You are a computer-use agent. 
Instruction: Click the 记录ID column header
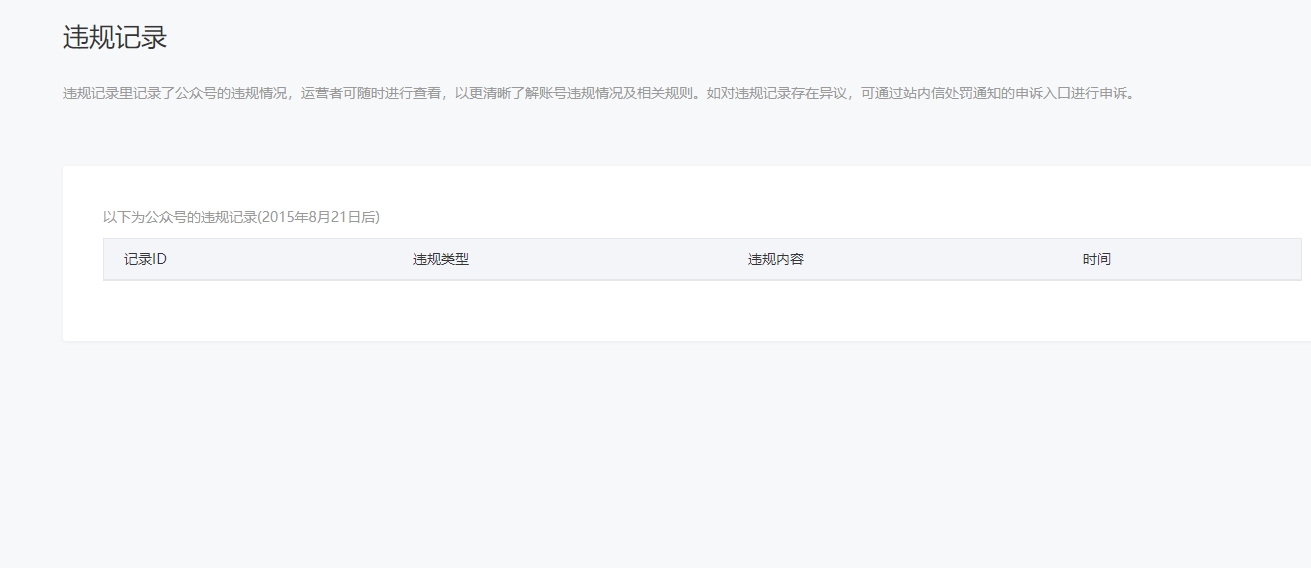coord(145,259)
